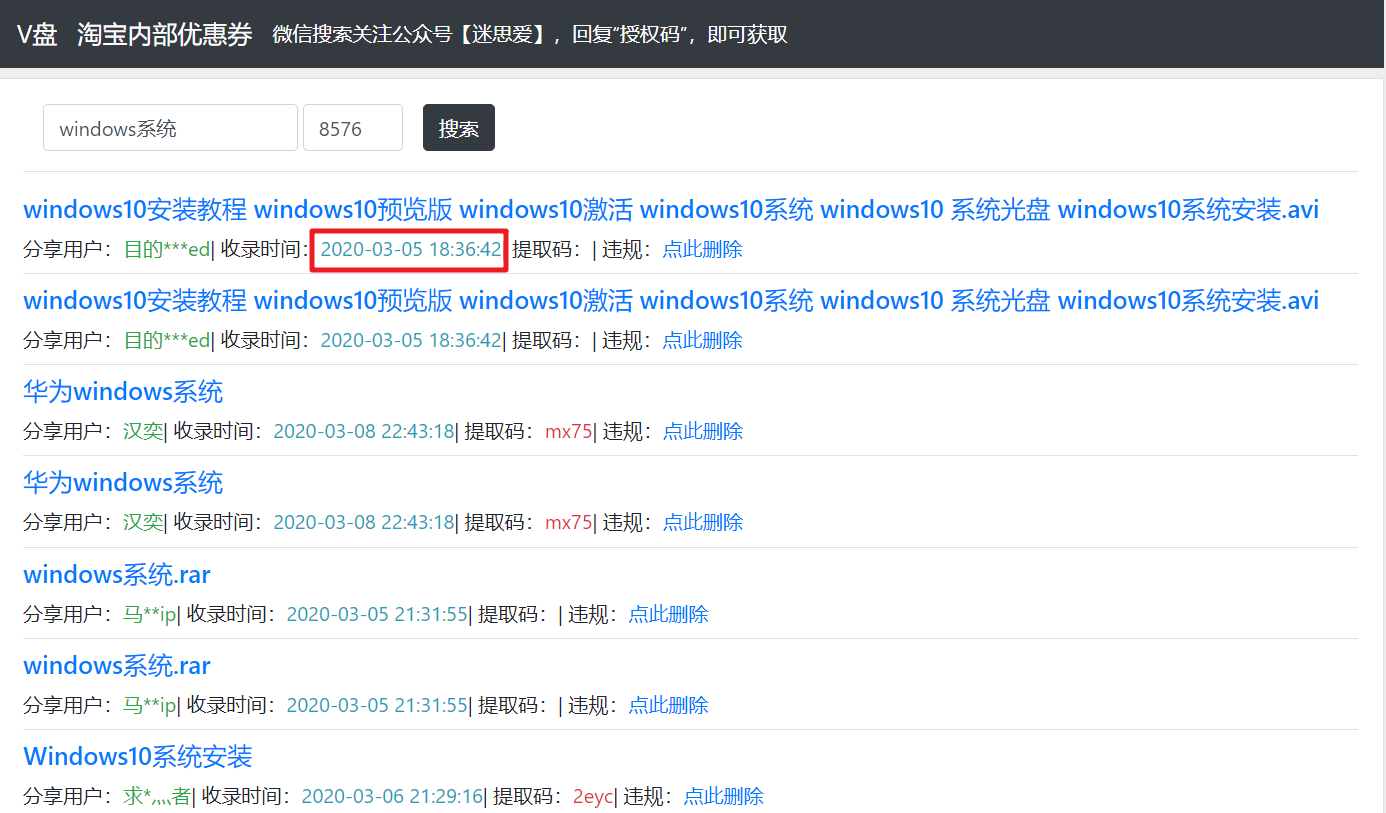This screenshot has width=1386, height=813.
Task: Click 点此删除 under first windows系统.rar result
Action: pyautogui.click(x=668, y=614)
